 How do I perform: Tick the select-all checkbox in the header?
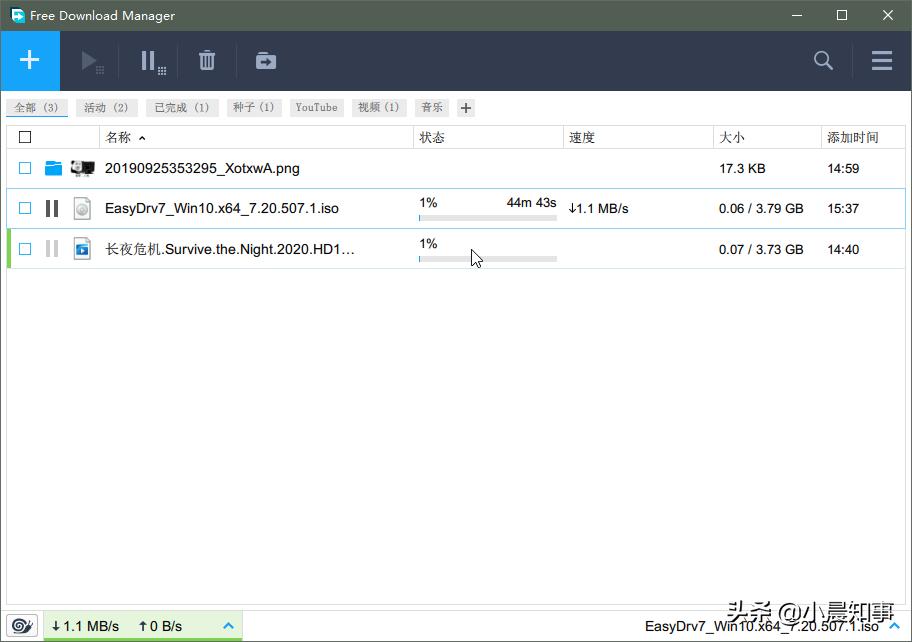25,137
